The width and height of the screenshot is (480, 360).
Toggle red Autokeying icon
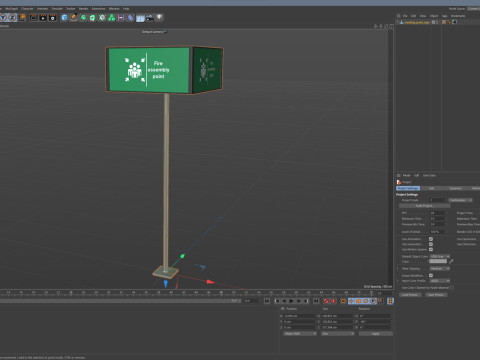tap(333, 301)
